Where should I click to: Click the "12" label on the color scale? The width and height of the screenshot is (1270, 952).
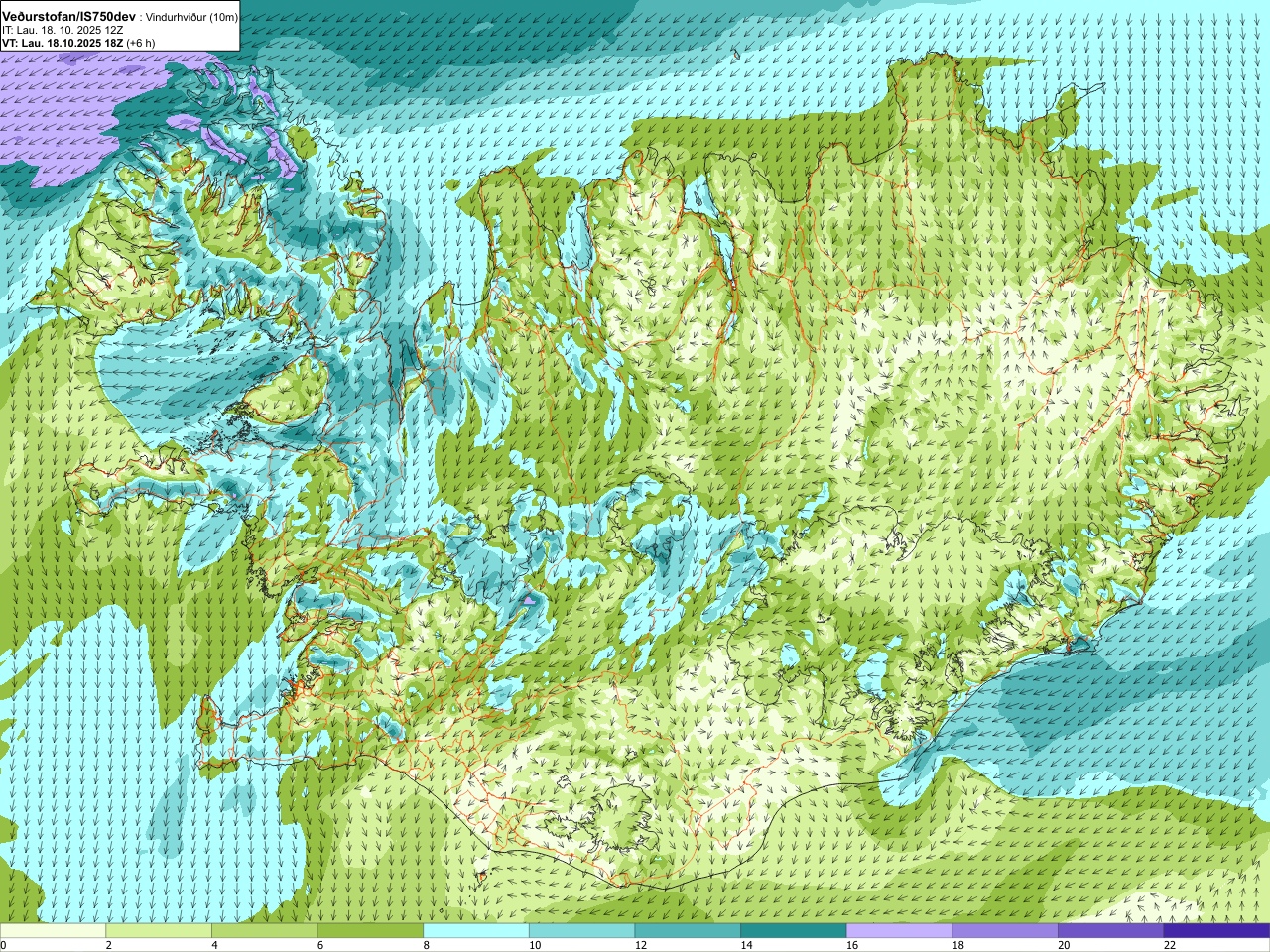[x=640, y=945]
